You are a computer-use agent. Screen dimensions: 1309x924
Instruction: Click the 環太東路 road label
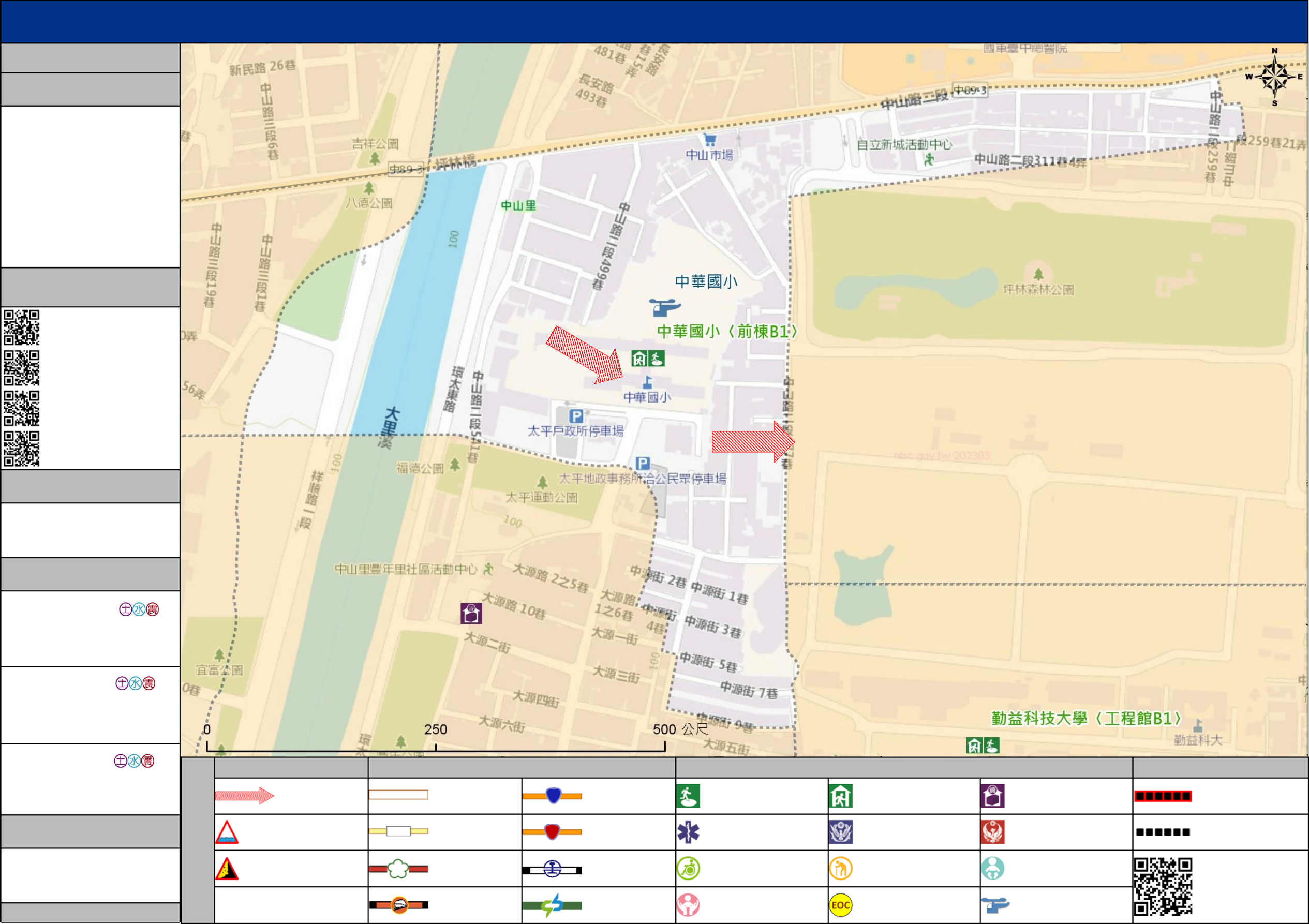(453, 389)
